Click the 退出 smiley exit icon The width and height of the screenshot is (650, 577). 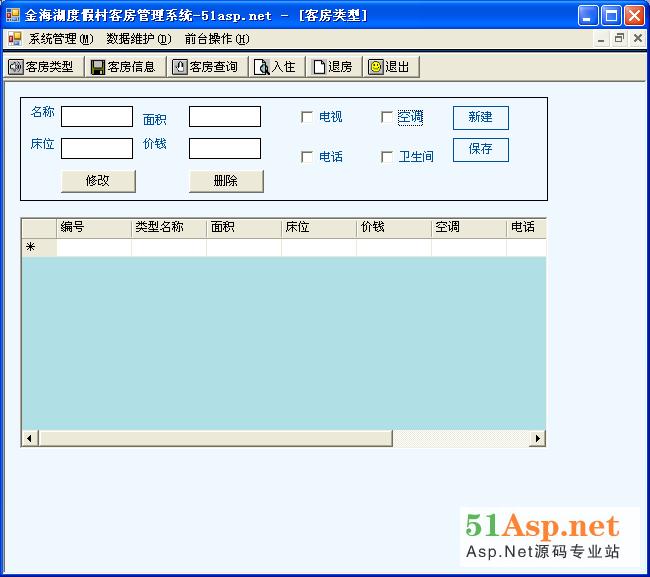coord(376,67)
